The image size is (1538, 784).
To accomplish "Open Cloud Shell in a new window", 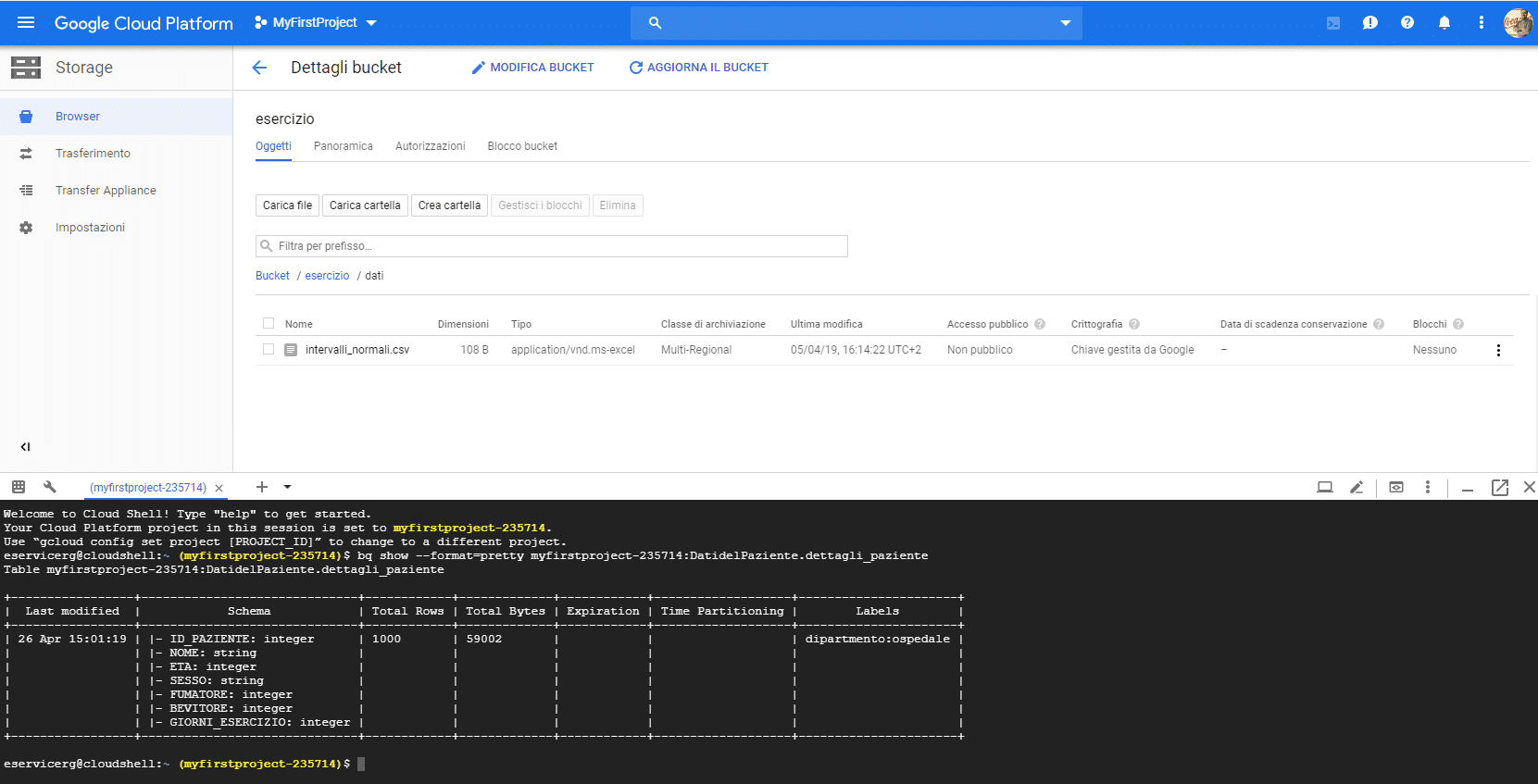I will (x=1500, y=487).
